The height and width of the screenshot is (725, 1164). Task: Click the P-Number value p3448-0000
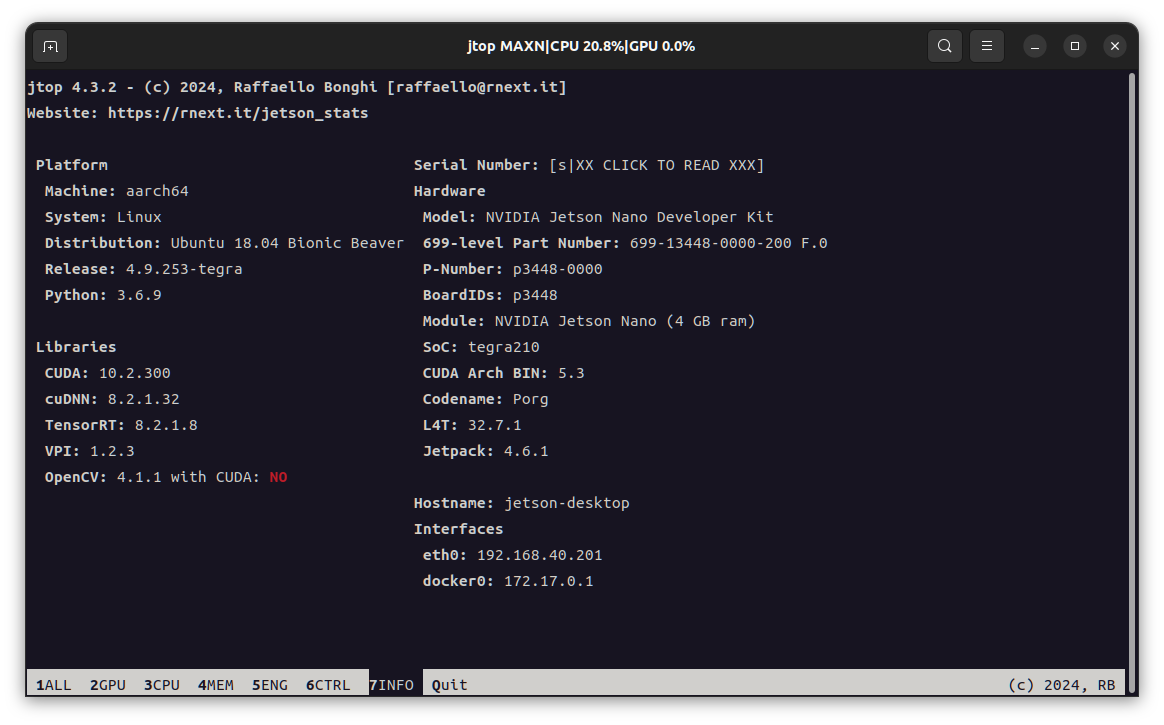558,269
